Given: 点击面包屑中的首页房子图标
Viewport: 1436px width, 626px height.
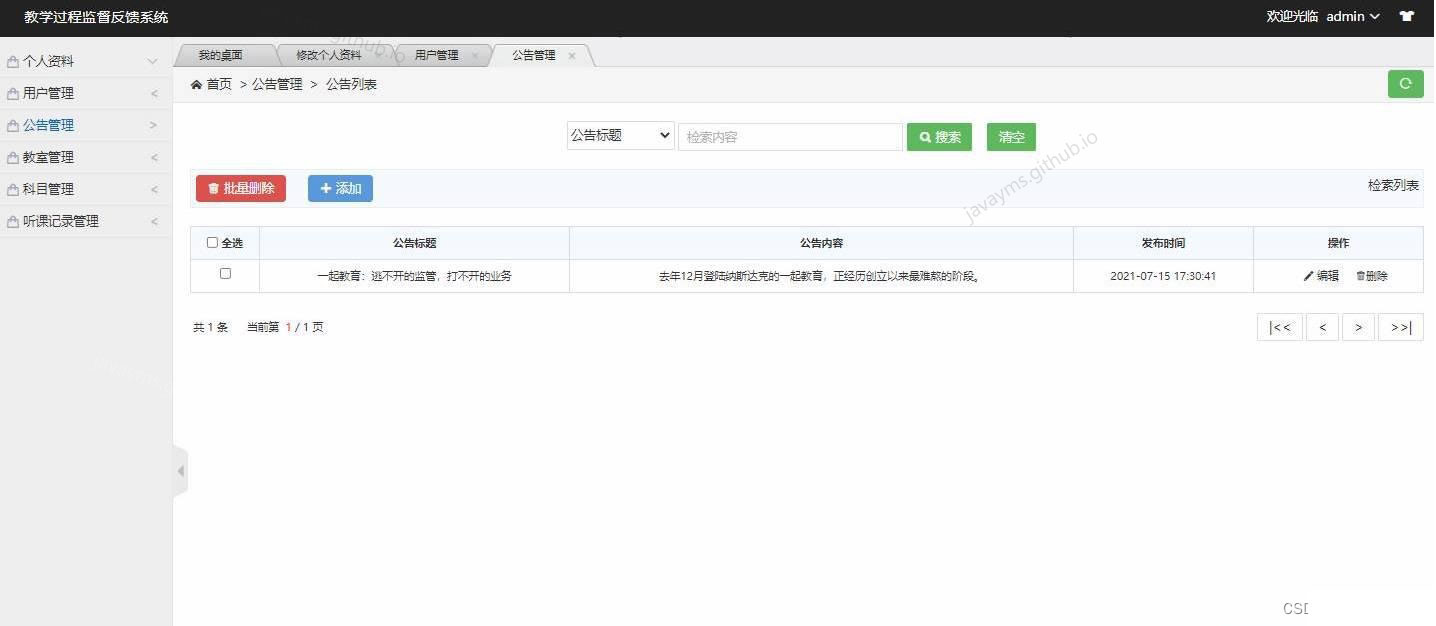Looking at the screenshot, I should pyautogui.click(x=196, y=84).
